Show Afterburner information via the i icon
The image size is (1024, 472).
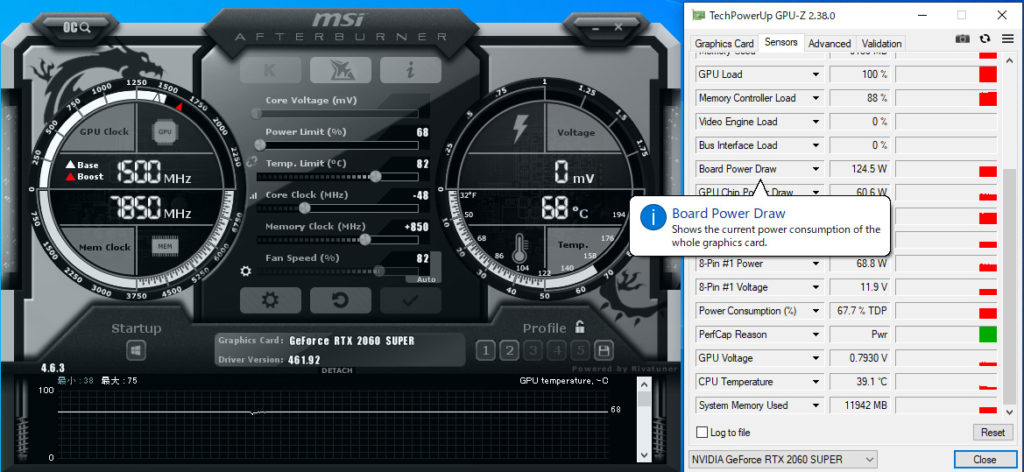click(410, 69)
